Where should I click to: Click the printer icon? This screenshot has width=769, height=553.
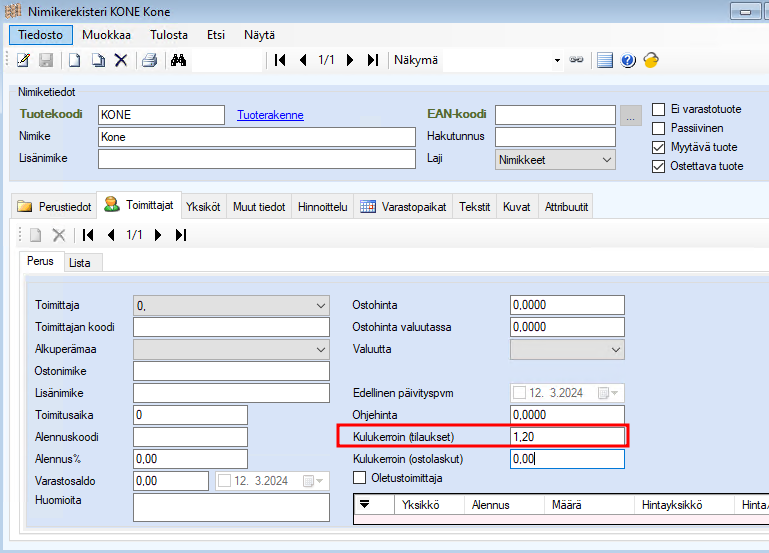(149, 60)
